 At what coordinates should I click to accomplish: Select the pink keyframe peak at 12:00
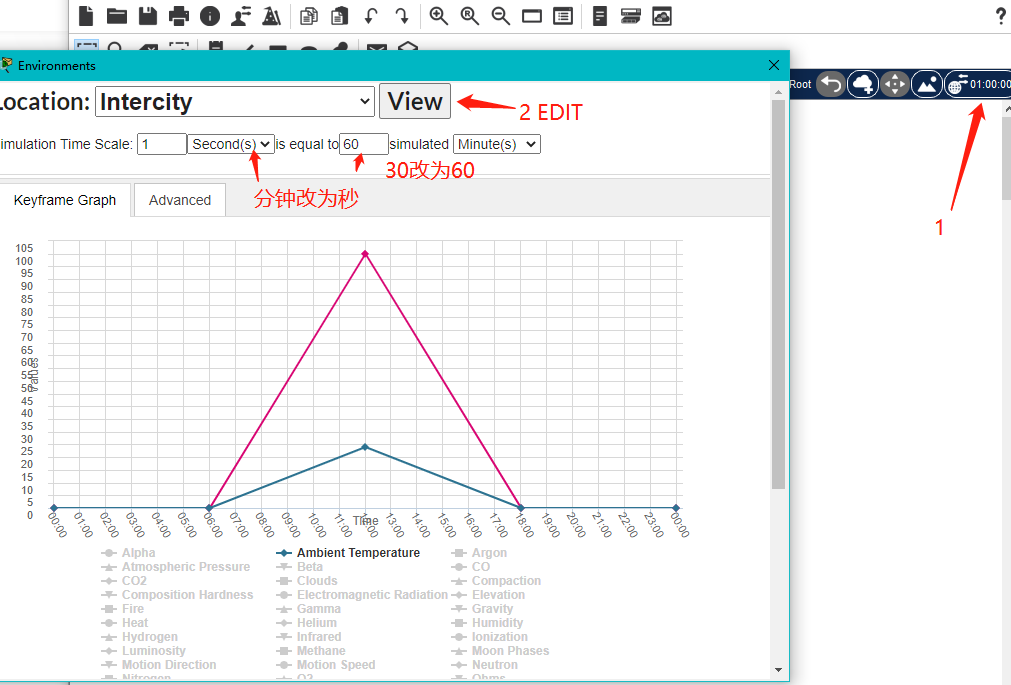coord(365,253)
